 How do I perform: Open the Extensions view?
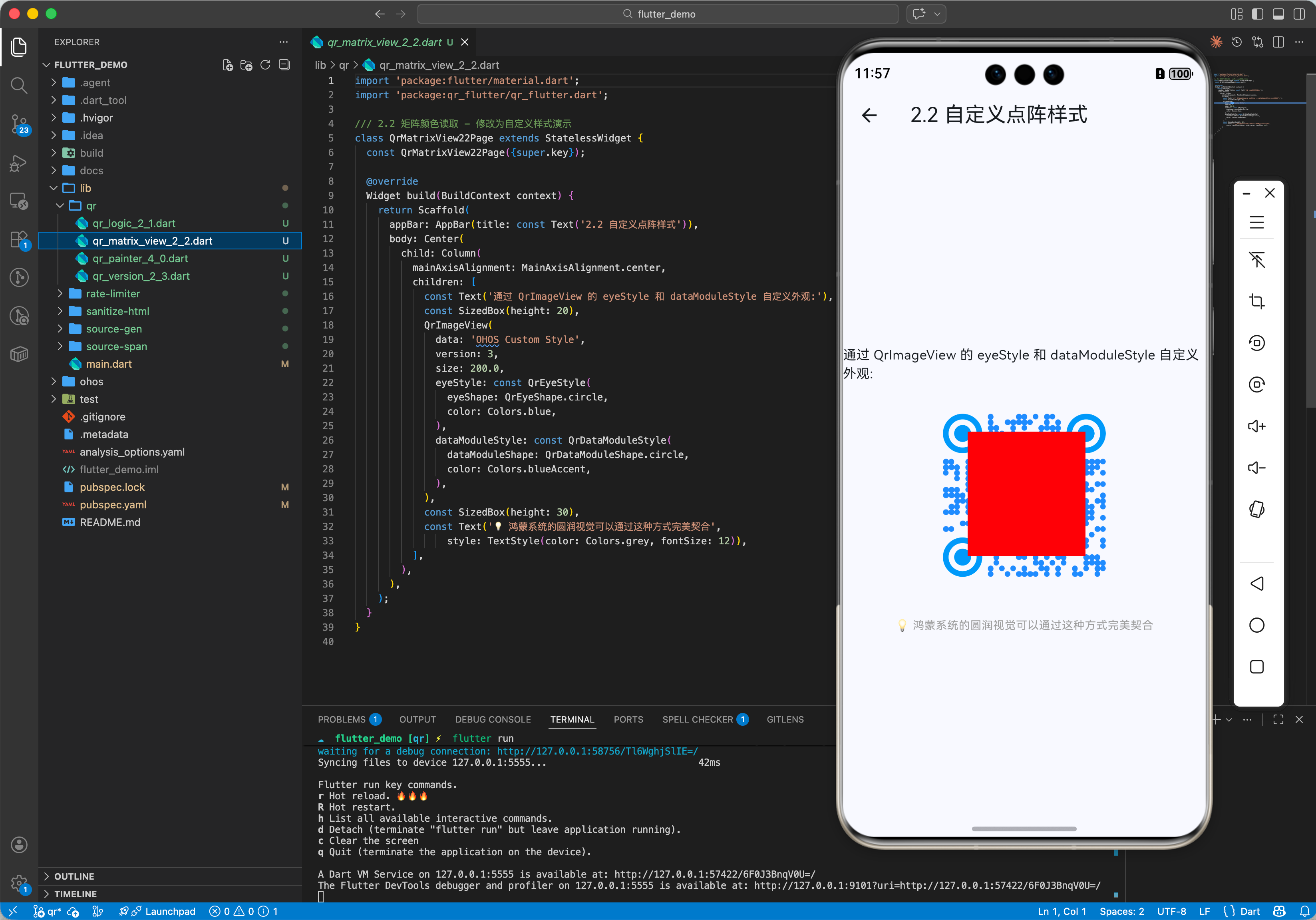tap(19, 239)
